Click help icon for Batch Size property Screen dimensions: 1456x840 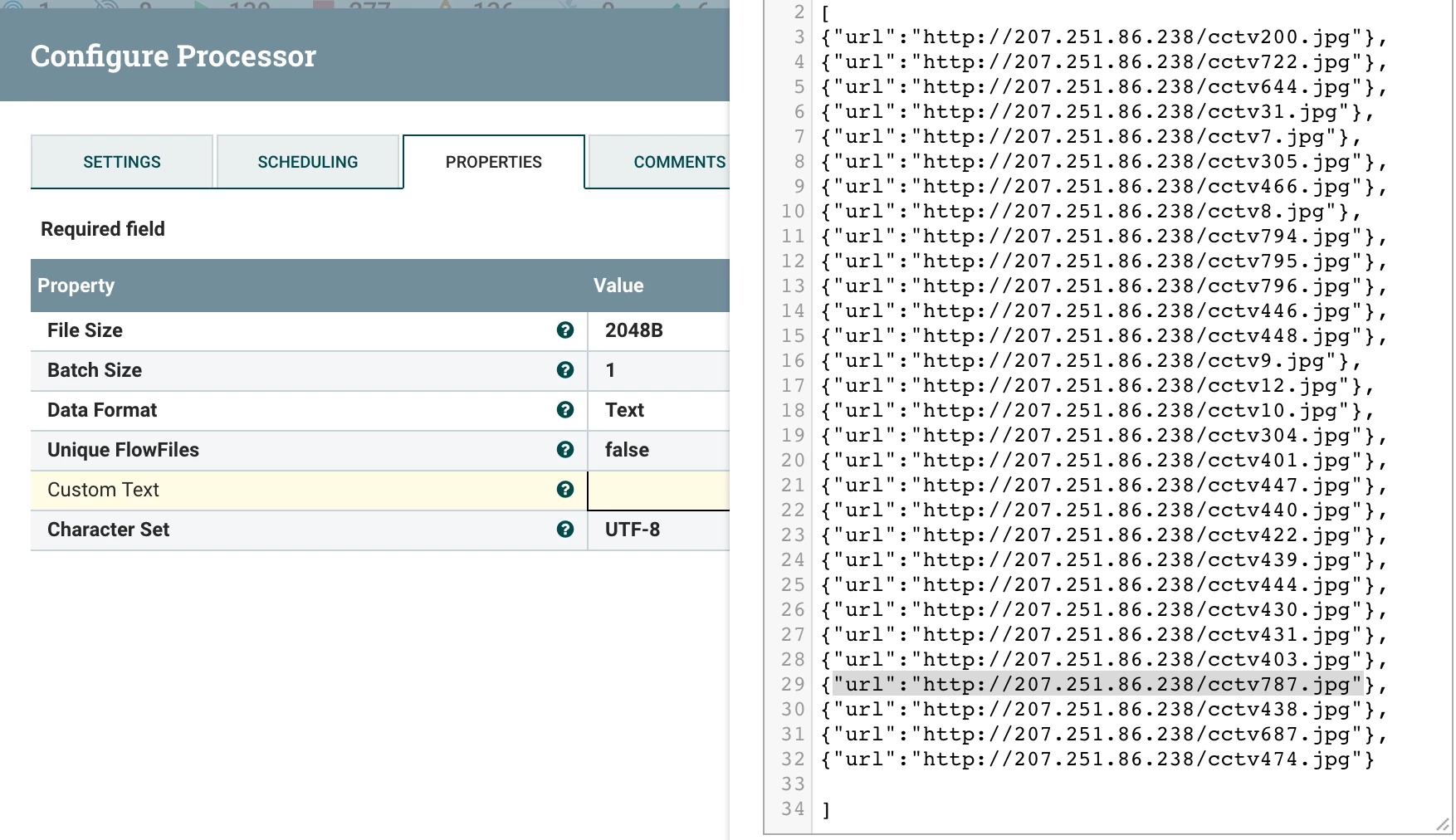click(x=565, y=370)
